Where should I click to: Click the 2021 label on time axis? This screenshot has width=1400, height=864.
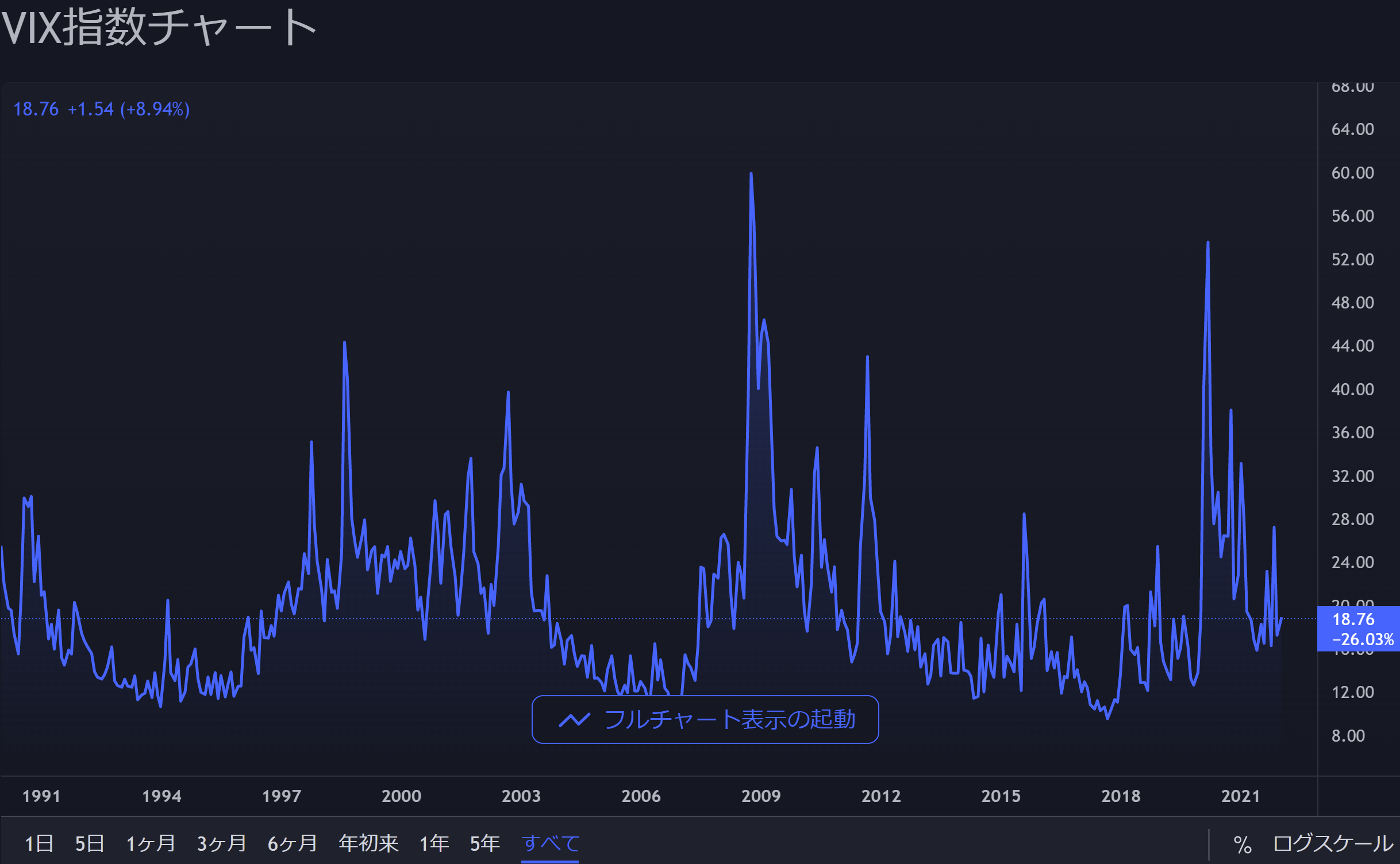point(1240,796)
